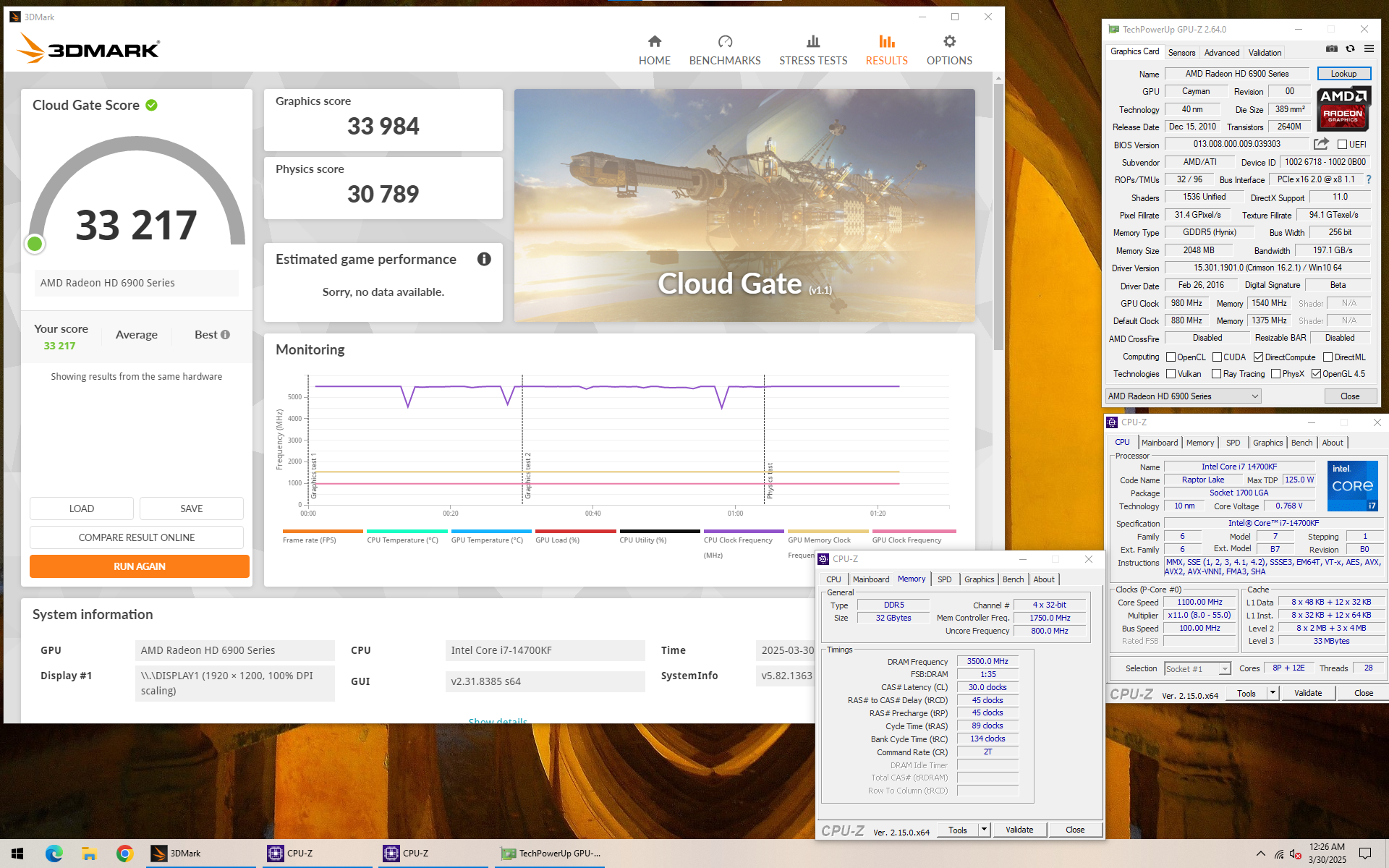Toggle the OpenCL checkbox in GPU-Z

click(1171, 357)
